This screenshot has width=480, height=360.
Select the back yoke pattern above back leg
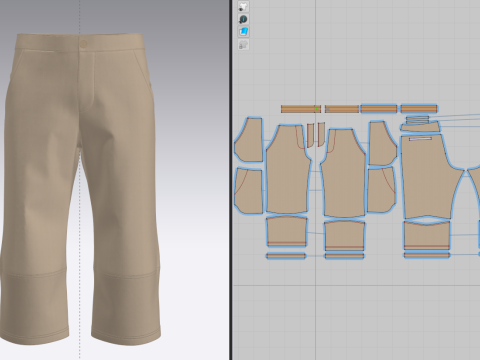[420, 127]
